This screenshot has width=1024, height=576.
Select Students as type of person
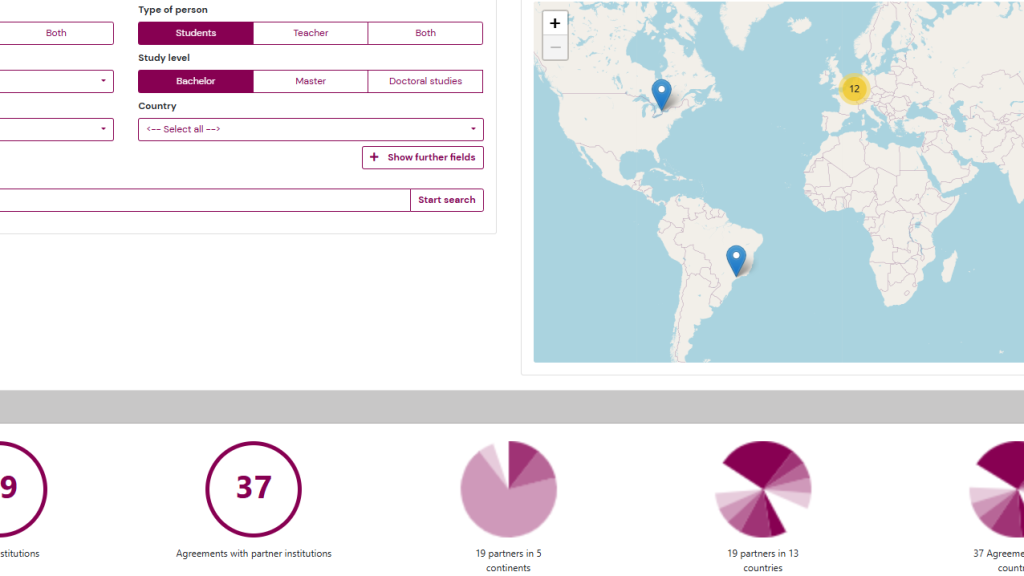pos(196,33)
